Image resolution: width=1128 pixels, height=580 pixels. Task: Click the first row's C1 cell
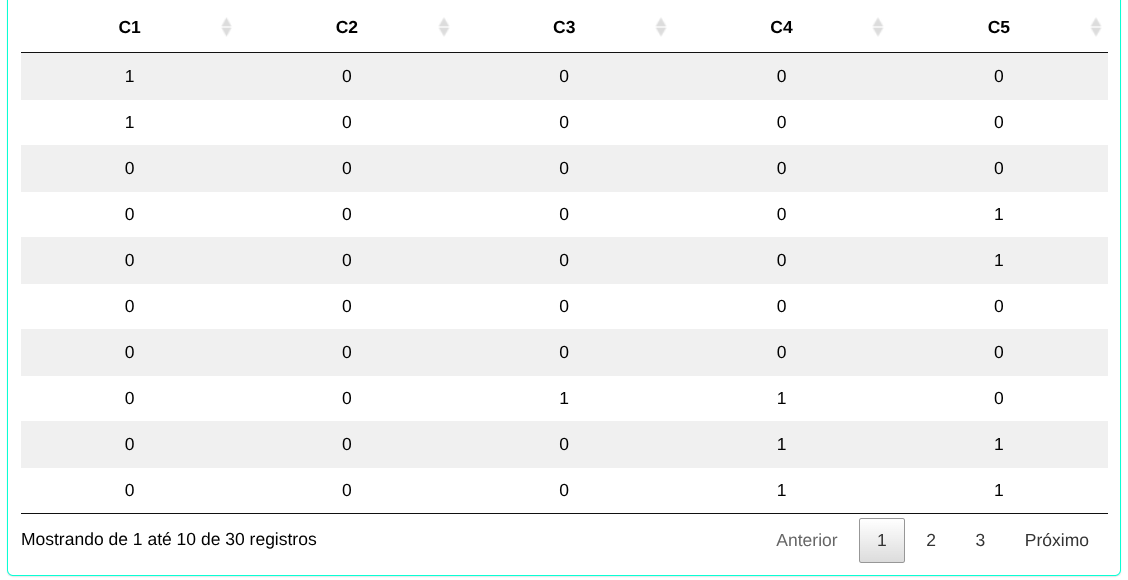tap(130, 76)
